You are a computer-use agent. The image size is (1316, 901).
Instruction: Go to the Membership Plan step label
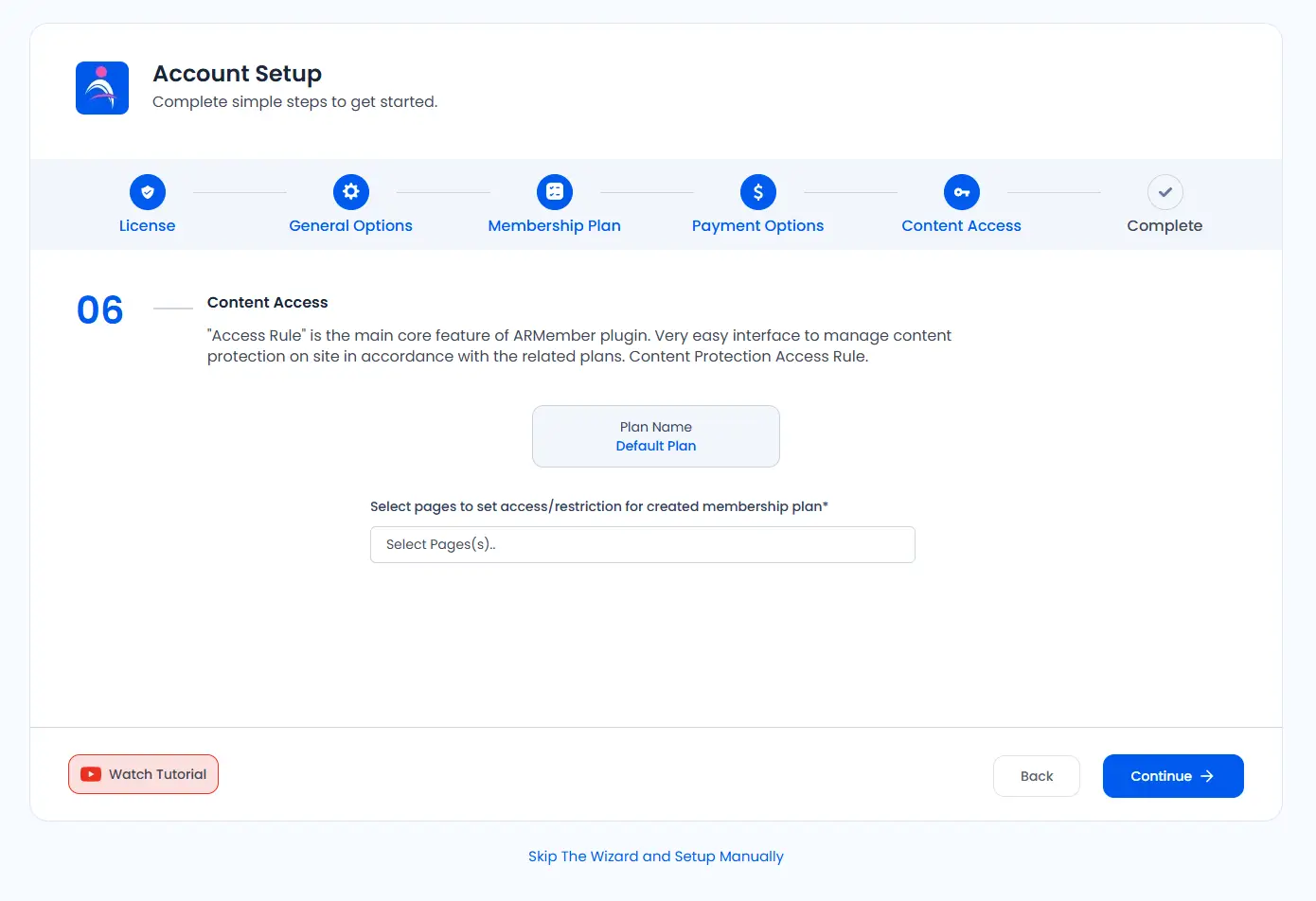click(x=555, y=225)
